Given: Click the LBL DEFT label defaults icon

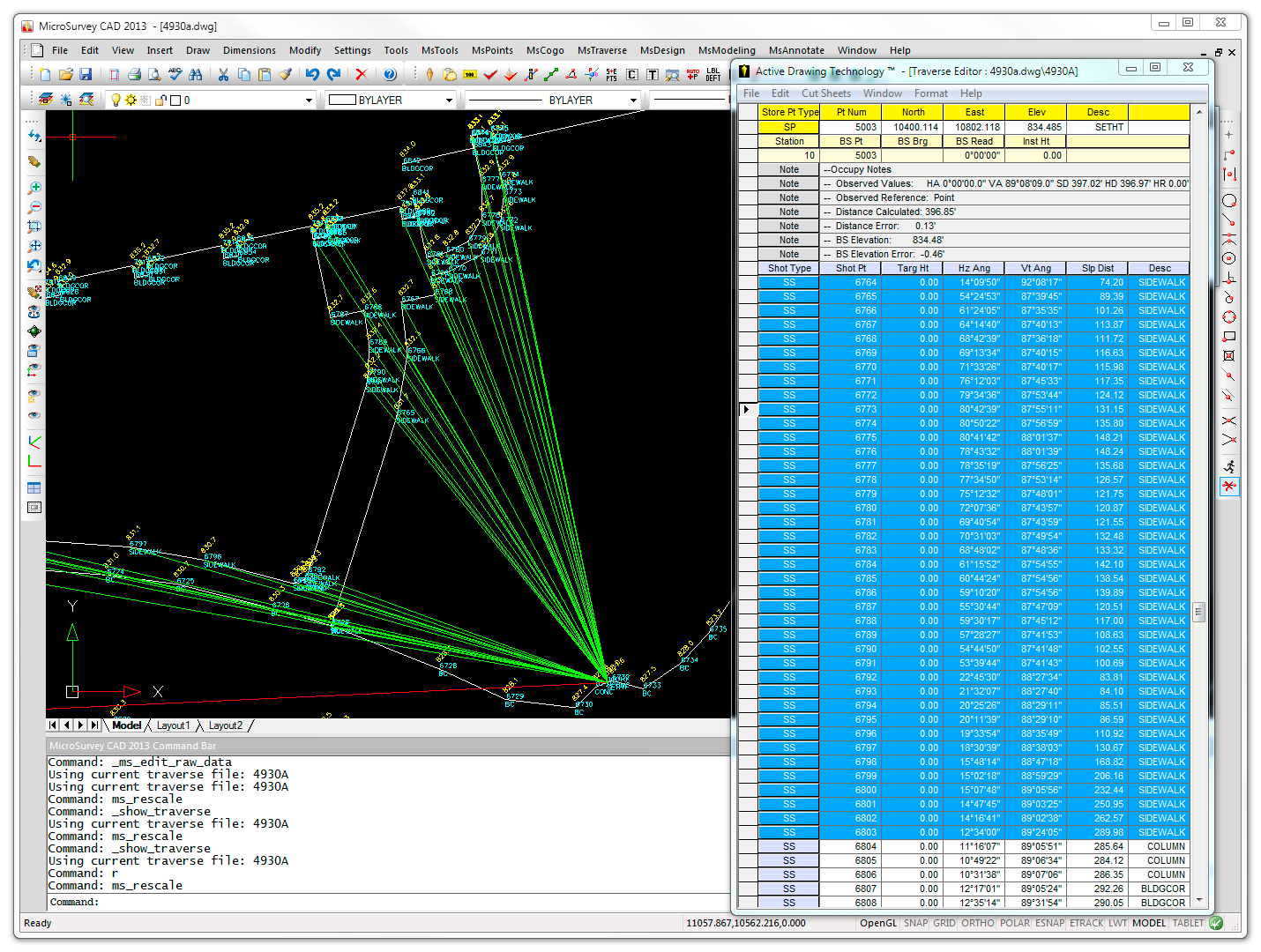Looking at the screenshot, I should point(713,75).
